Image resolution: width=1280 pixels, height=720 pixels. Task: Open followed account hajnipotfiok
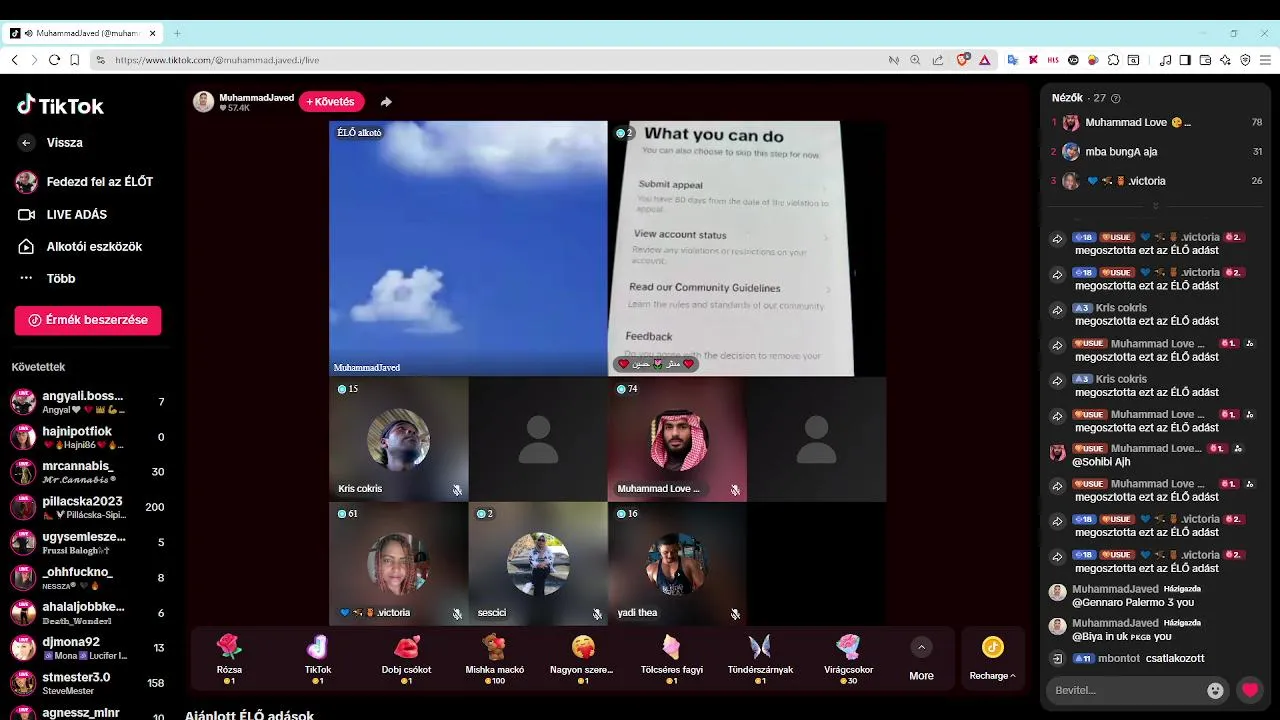[88, 437]
